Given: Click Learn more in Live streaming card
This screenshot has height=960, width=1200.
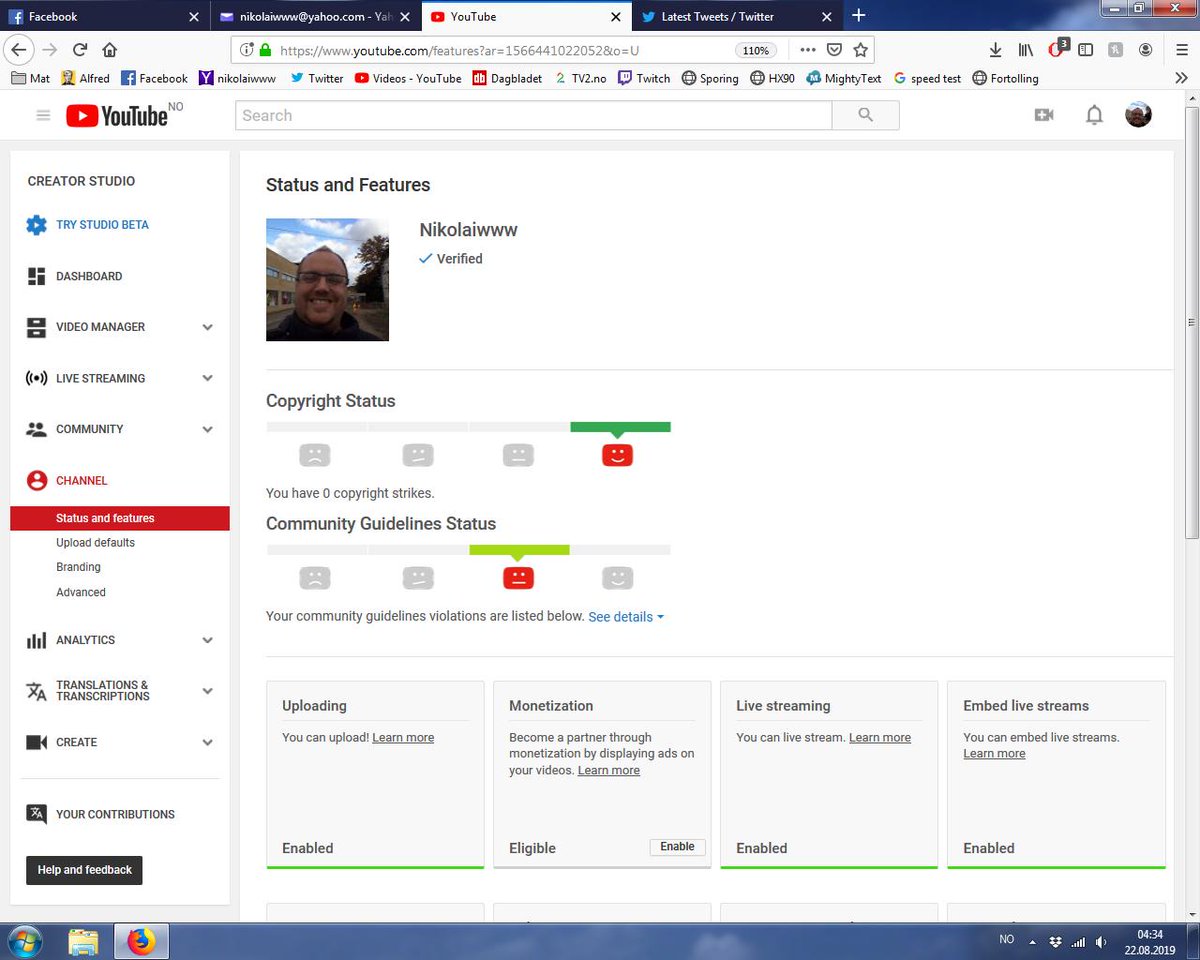Looking at the screenshot, I should [880, 738].
